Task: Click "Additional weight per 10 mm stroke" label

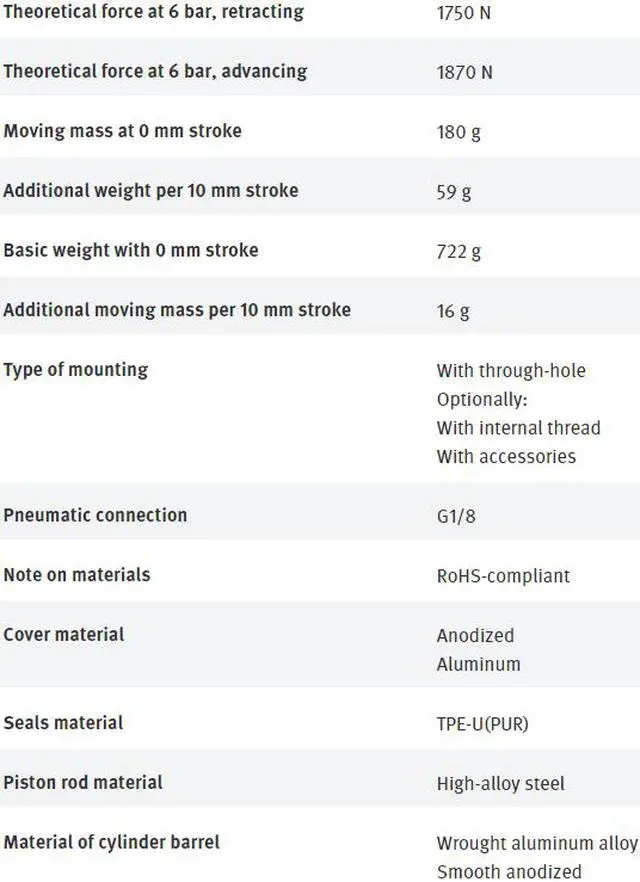Action: click(150, 190)
